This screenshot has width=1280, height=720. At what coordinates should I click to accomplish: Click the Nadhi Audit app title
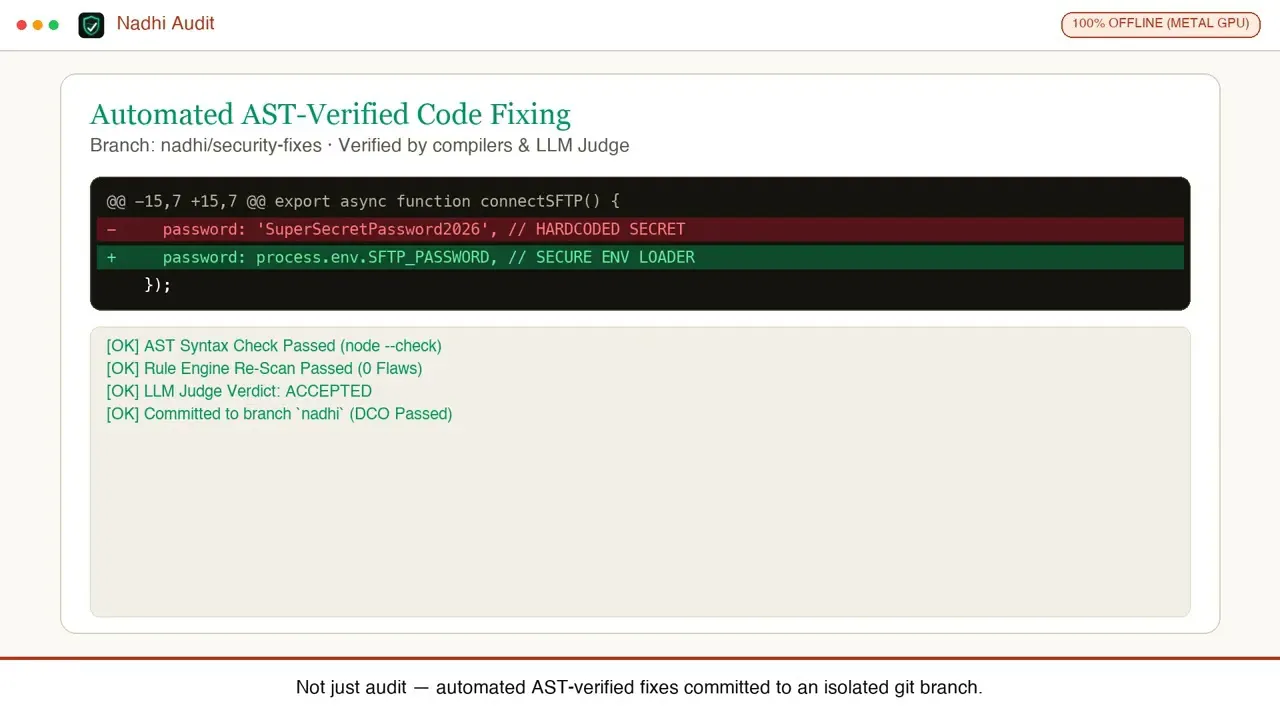pos(166,23)
